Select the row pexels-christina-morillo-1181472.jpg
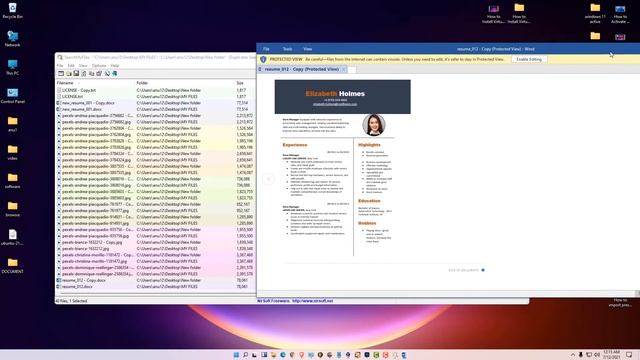 click(x=156, y=261)
